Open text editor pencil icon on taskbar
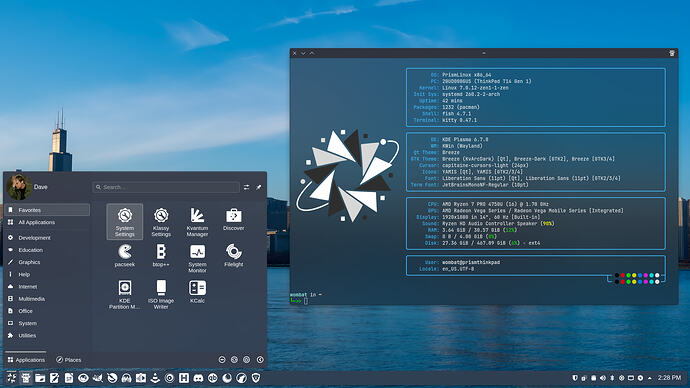This screenshot has height=388, width=690. (x=55, y=378)
